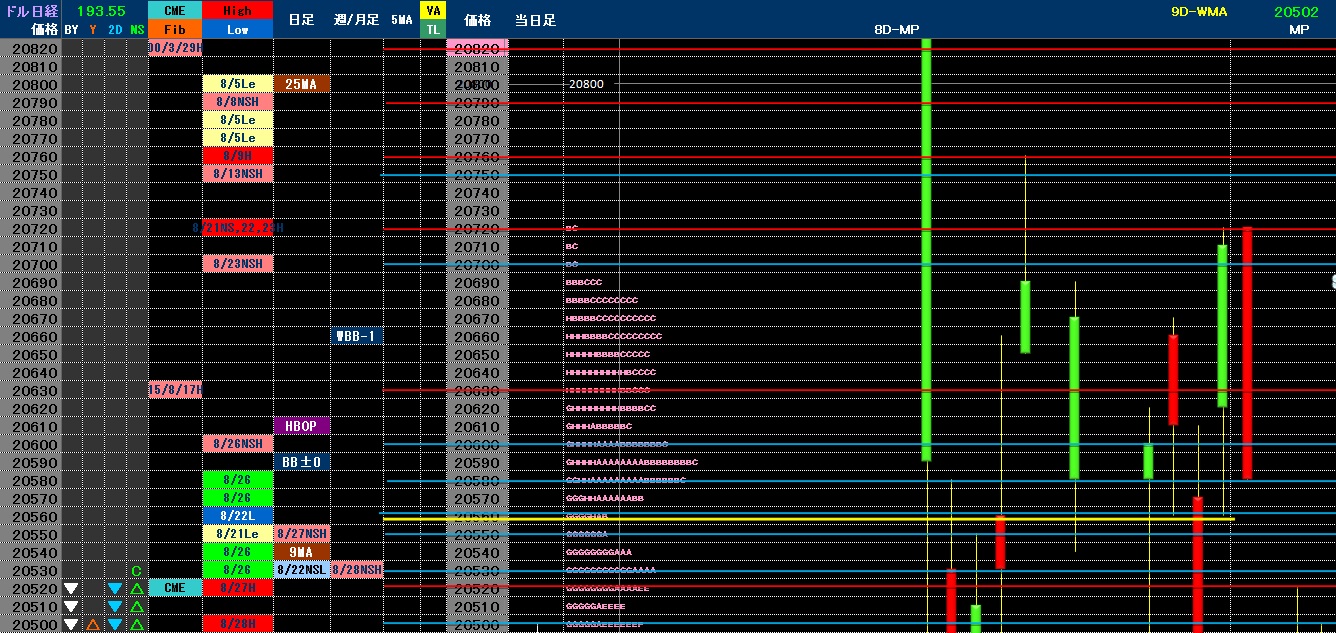
Task: Click the 2D column header
Action: (115, 30)
